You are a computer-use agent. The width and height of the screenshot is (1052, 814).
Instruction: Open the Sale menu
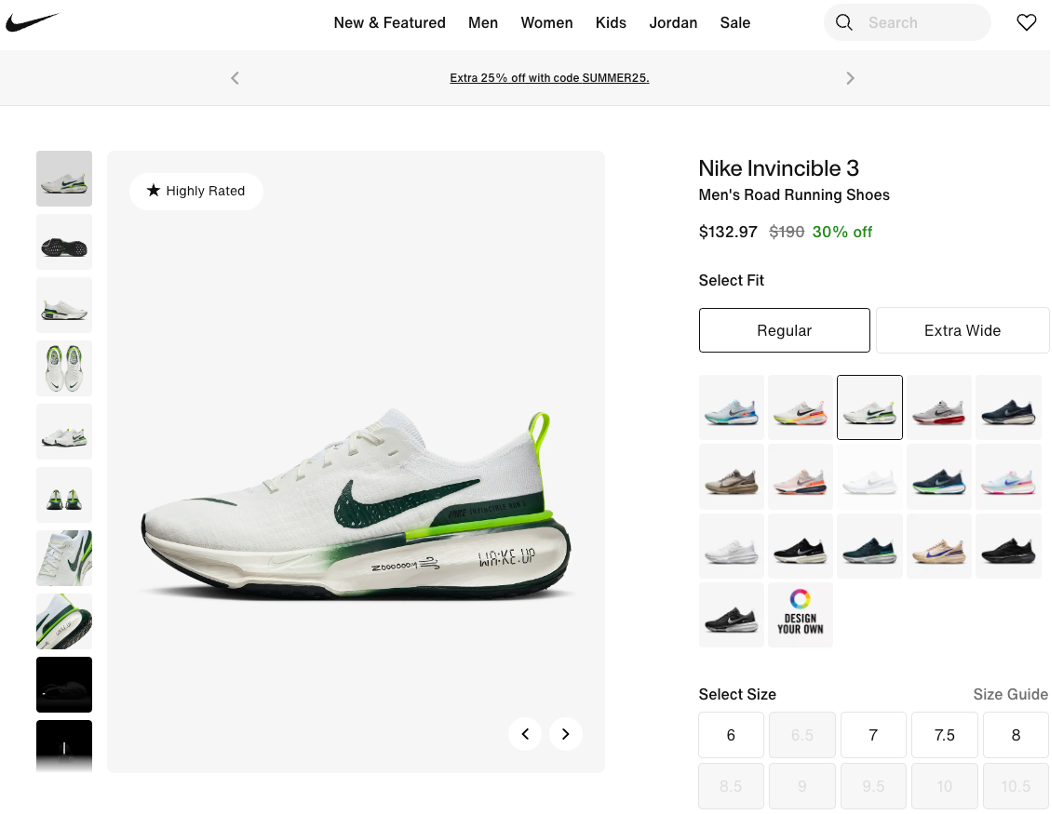point(735,23)
